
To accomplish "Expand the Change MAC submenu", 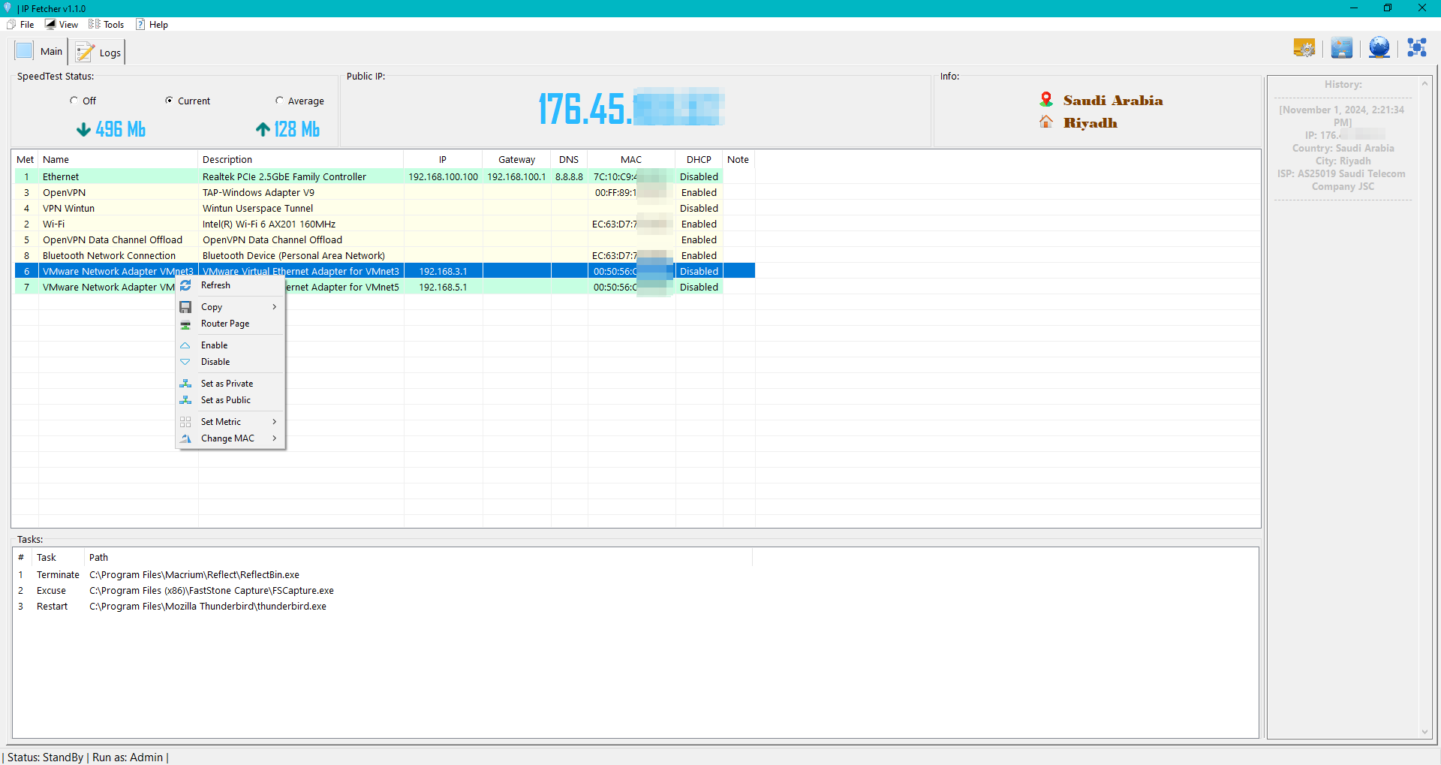I will 230,438.
